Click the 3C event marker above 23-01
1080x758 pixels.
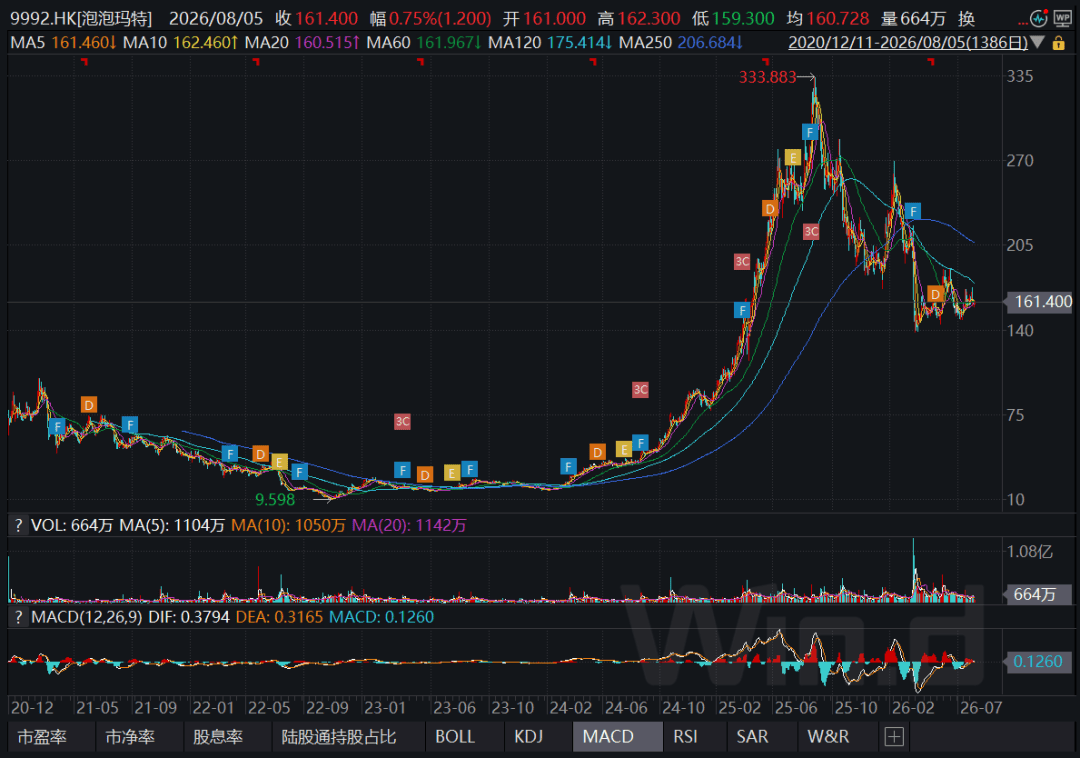tap(402, 421)
